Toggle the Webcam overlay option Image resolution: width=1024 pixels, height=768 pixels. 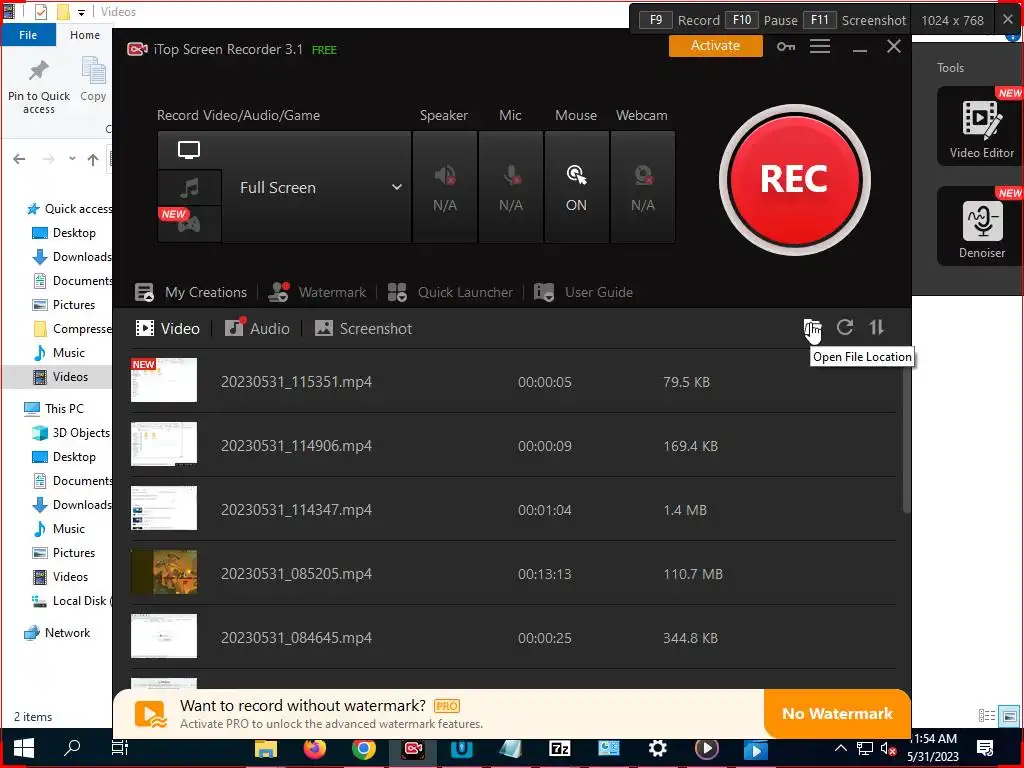(643, 187)
